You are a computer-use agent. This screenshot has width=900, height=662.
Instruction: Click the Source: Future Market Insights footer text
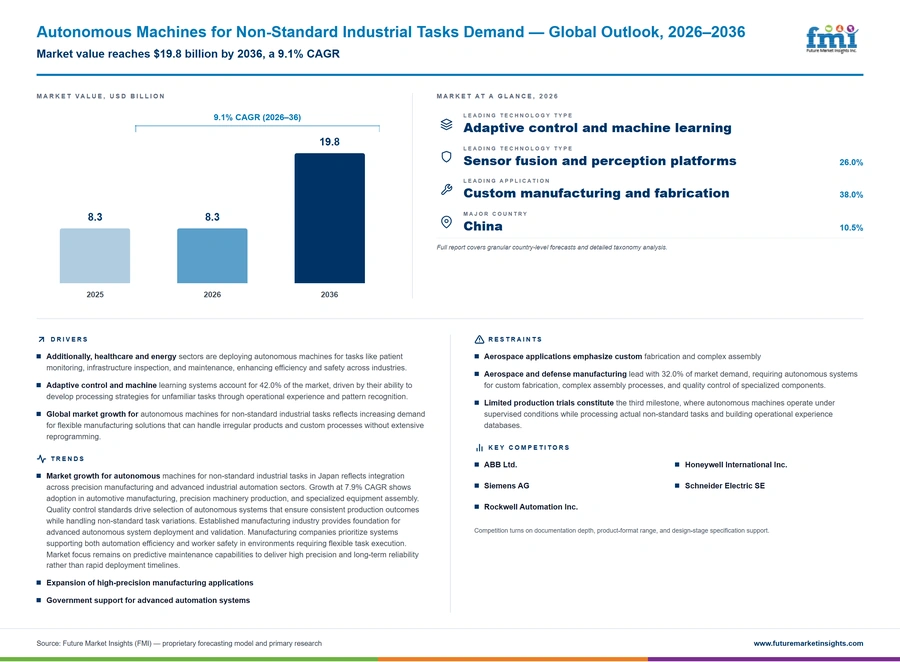tap(179, 644)
